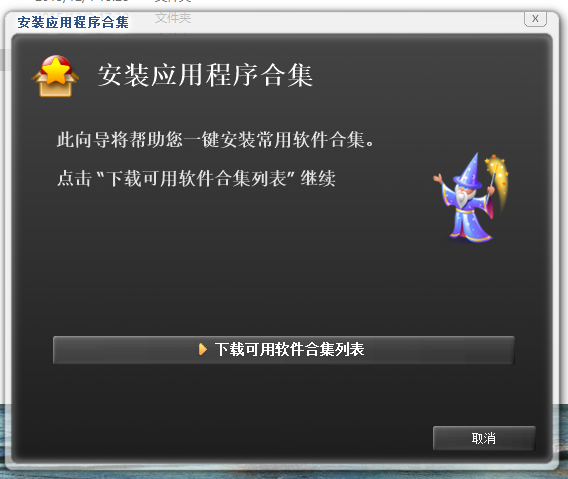Click the wizard's pointed blue hat

point(470,170)
